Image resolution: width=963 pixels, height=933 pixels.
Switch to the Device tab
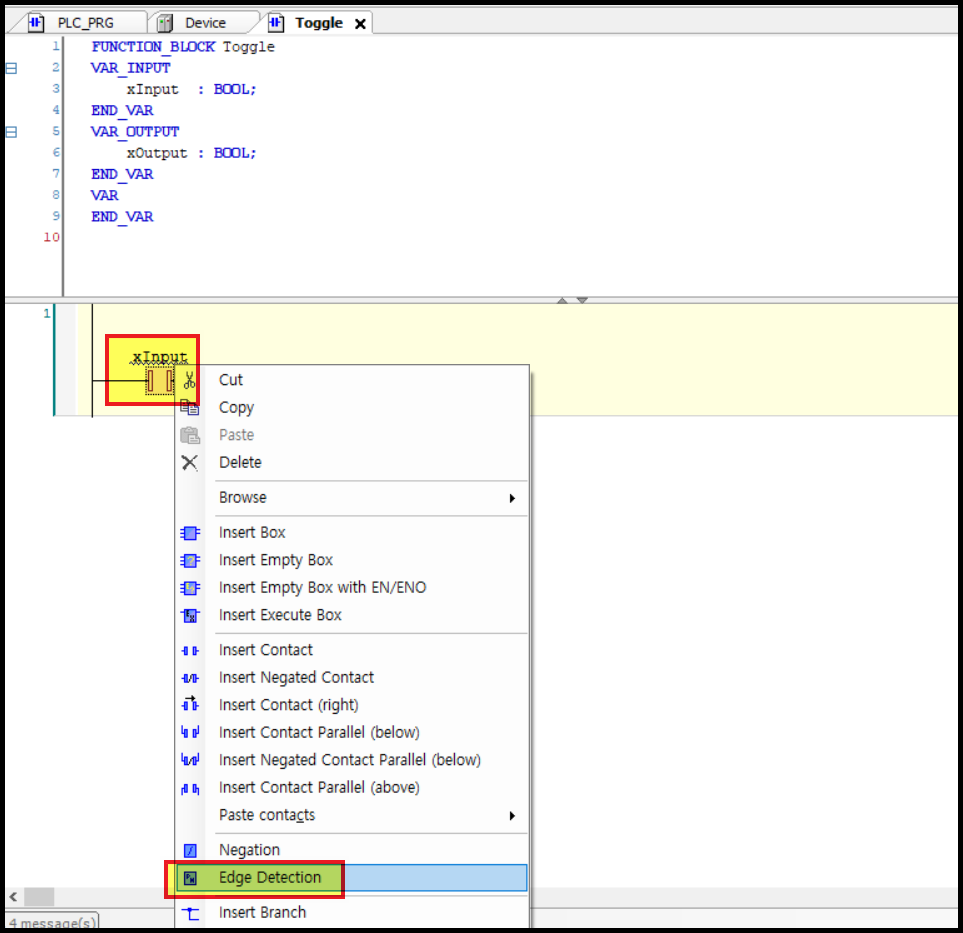203,21
